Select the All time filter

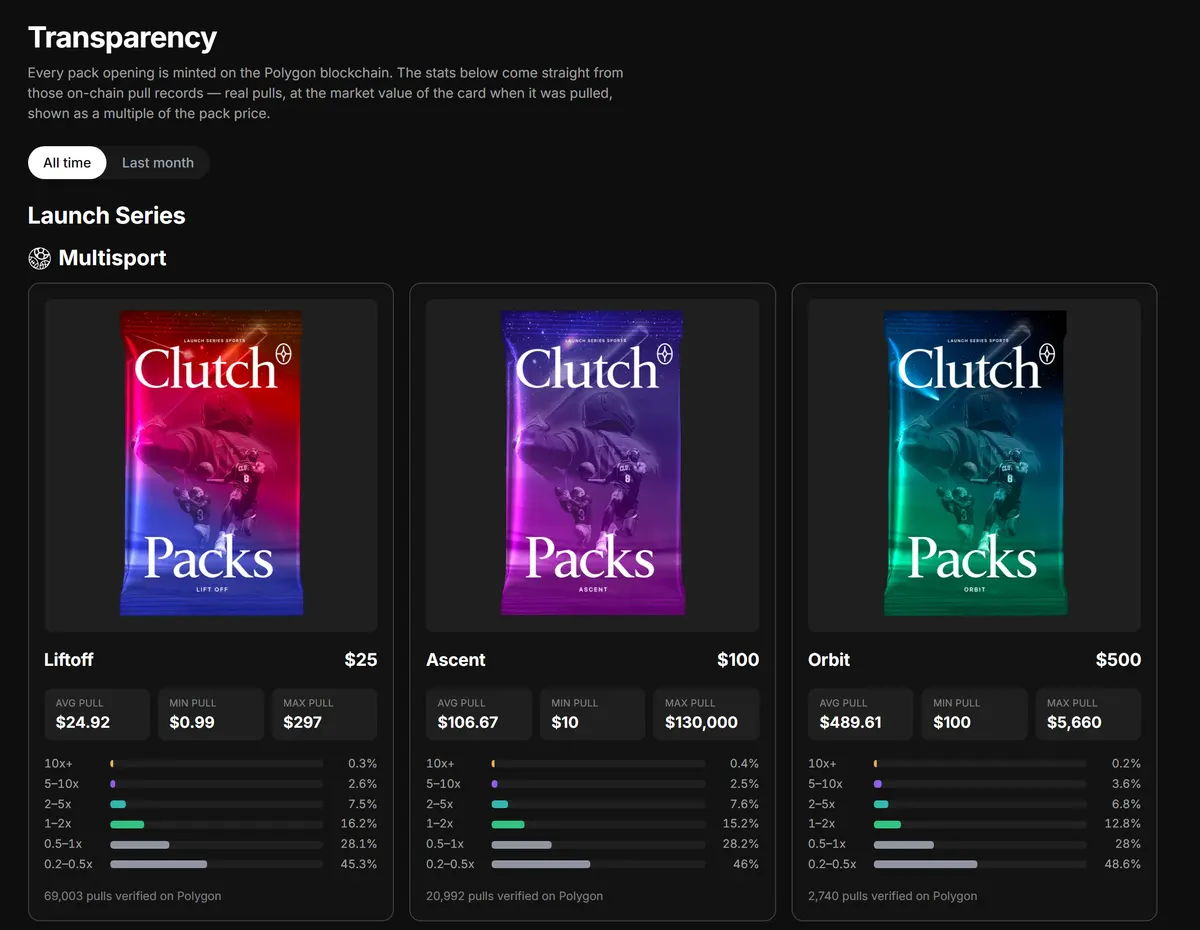(67, 163)
